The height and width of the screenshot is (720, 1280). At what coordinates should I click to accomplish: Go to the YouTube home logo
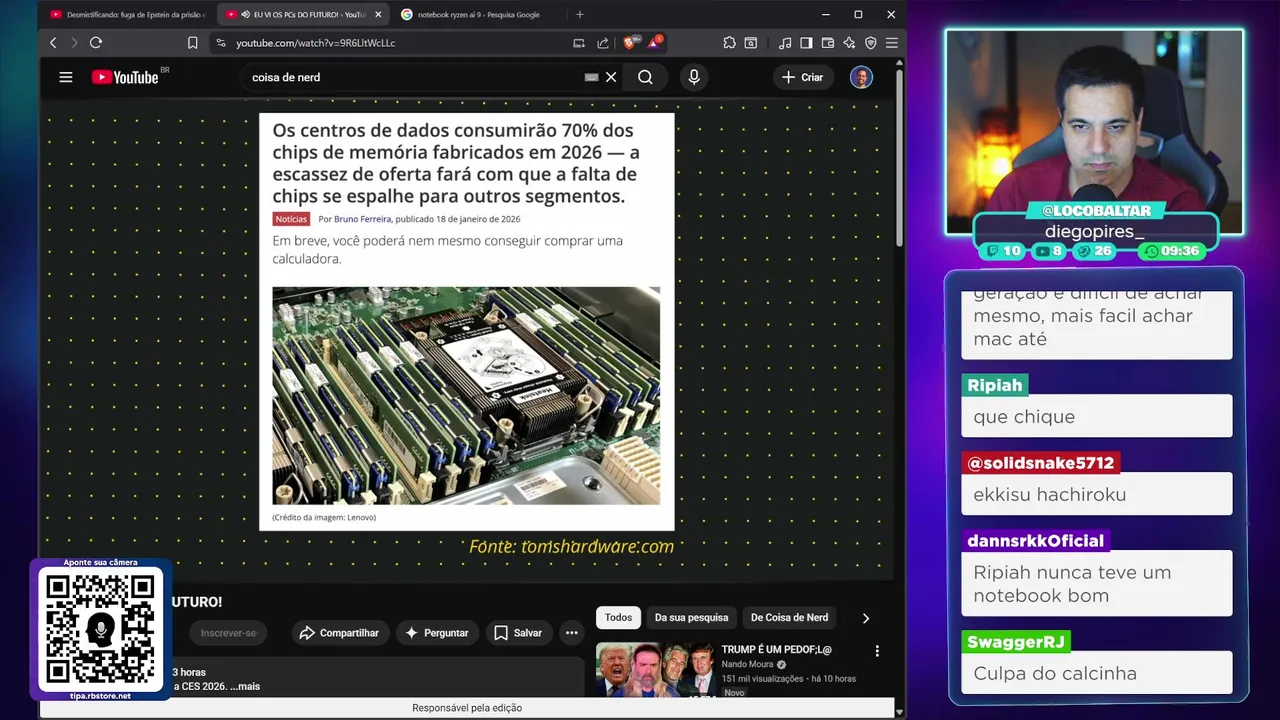point(125,77)
